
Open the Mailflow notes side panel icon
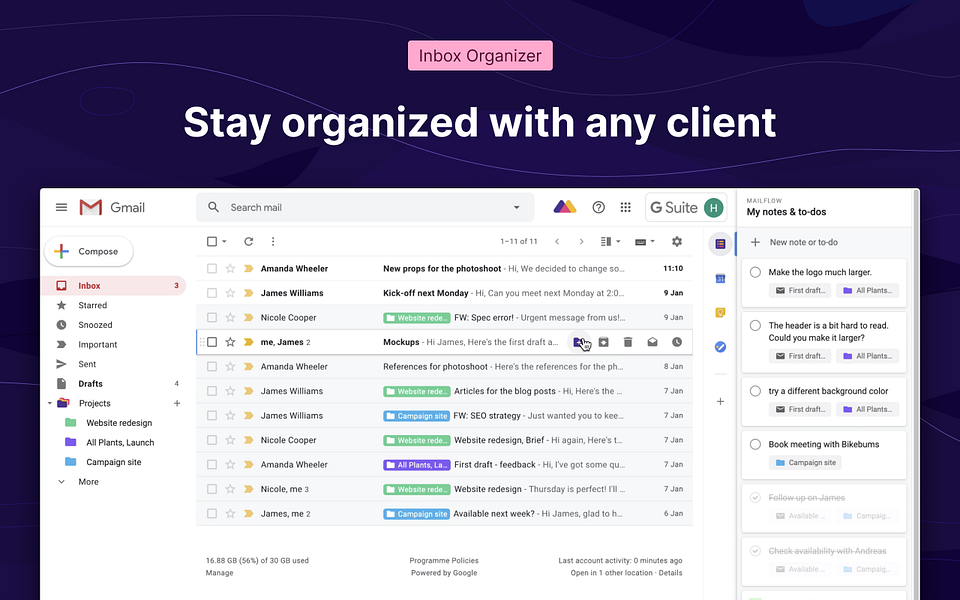[721, 244]
